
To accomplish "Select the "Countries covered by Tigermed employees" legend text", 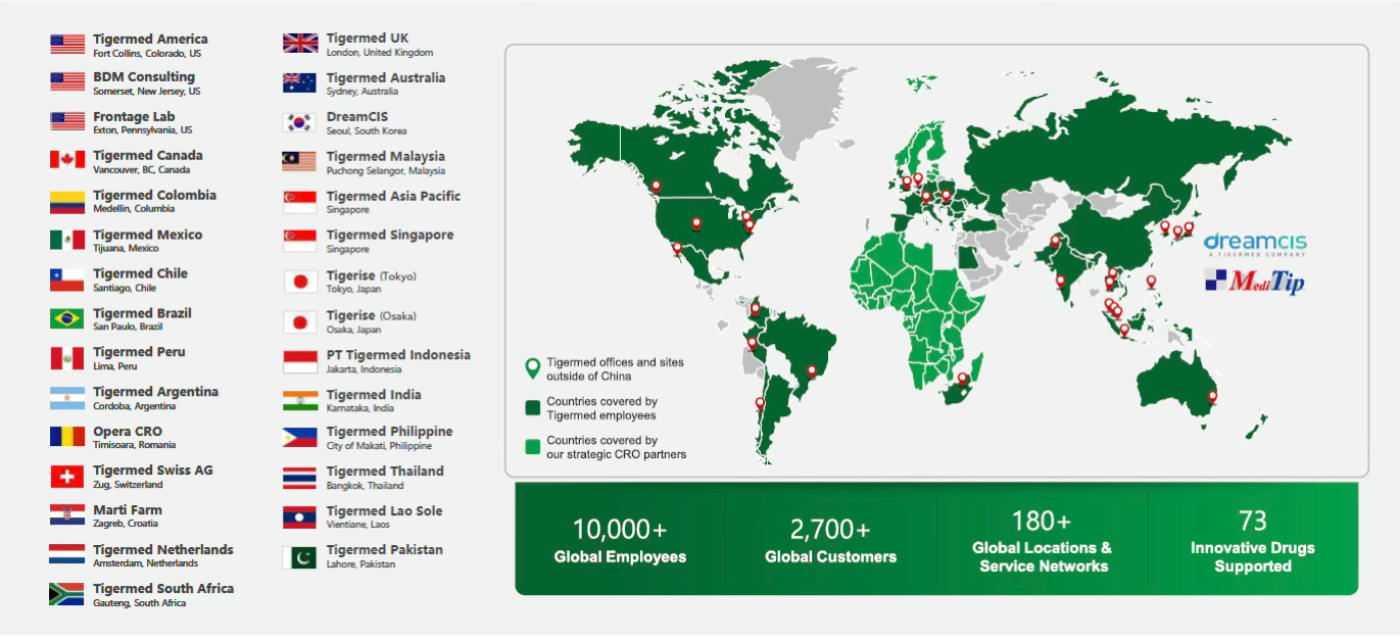I will (602, 408).
